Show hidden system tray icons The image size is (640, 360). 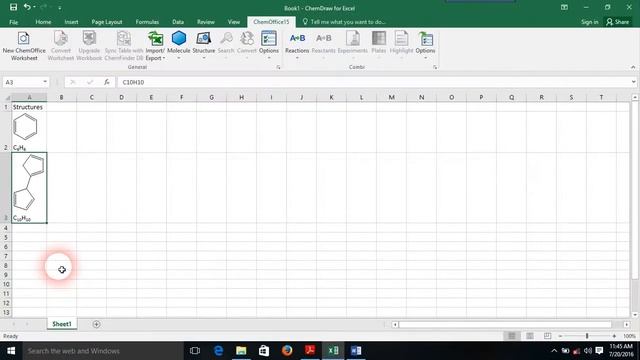coord(553,351)
